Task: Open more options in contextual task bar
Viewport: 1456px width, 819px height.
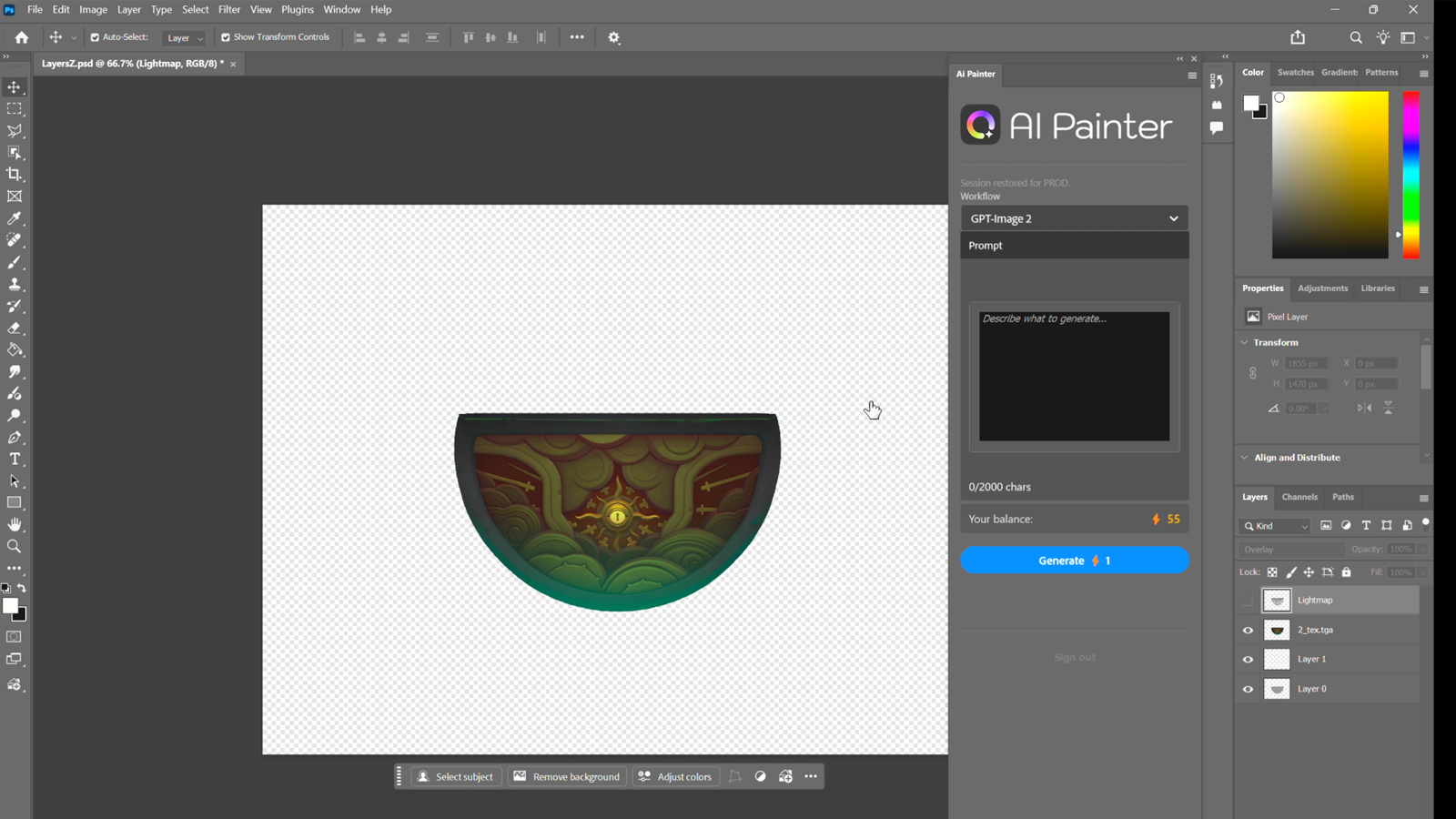Action: click(811, 776)
